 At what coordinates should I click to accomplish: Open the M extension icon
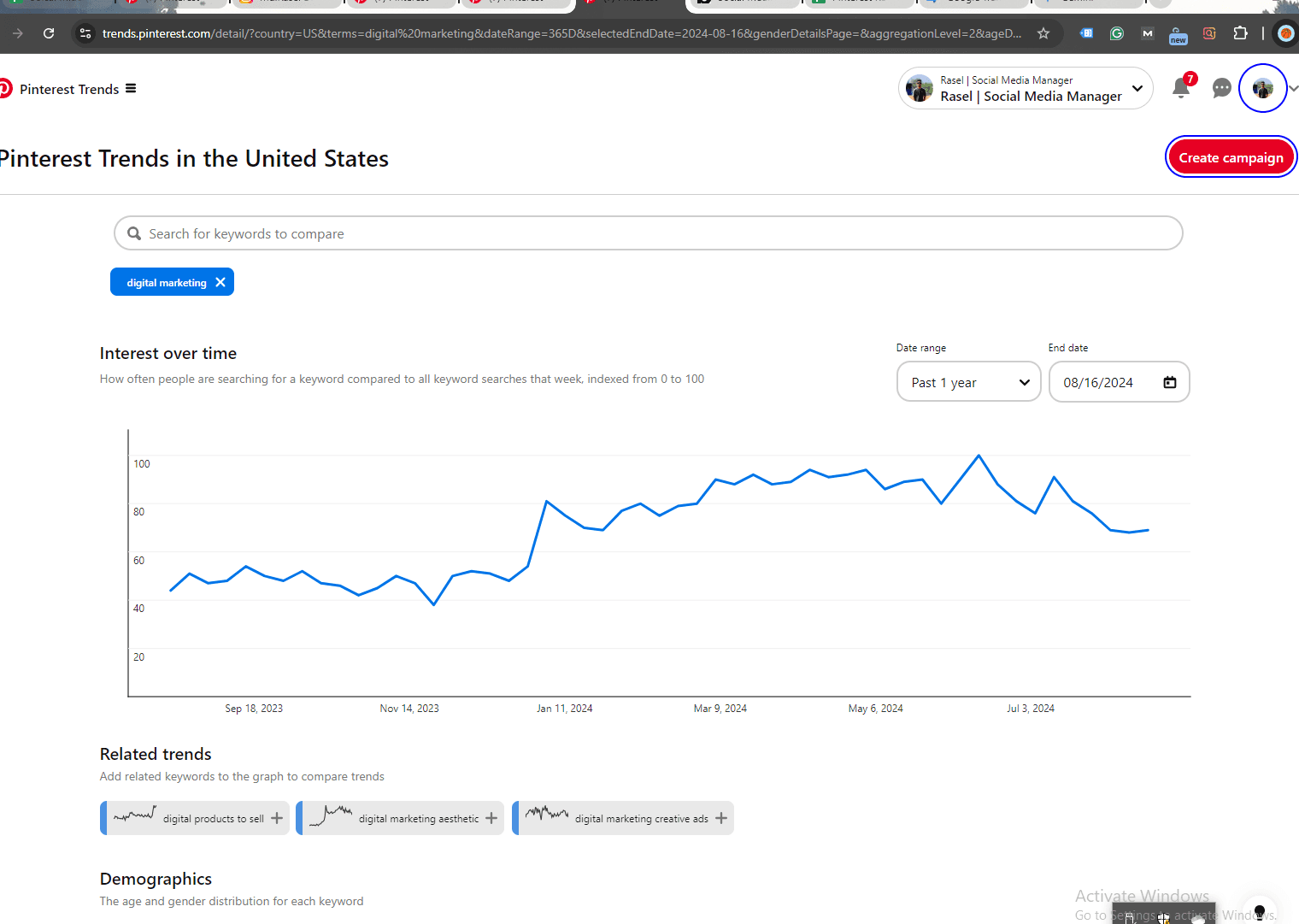tap(1148, 33)
